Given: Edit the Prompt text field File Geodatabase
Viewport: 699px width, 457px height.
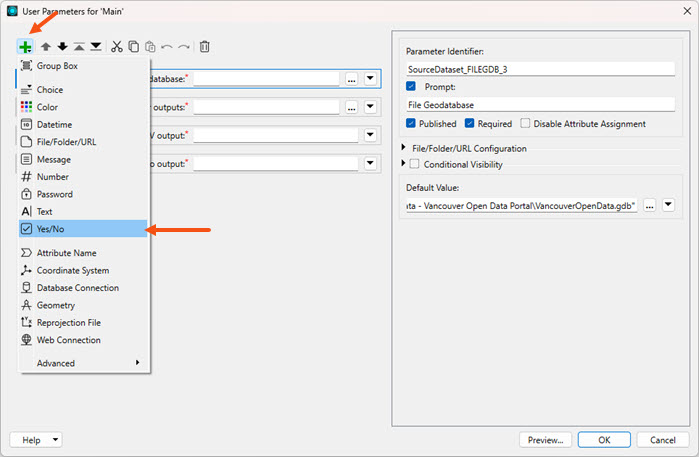Looking at the screenshot, I should pos(540,105).
